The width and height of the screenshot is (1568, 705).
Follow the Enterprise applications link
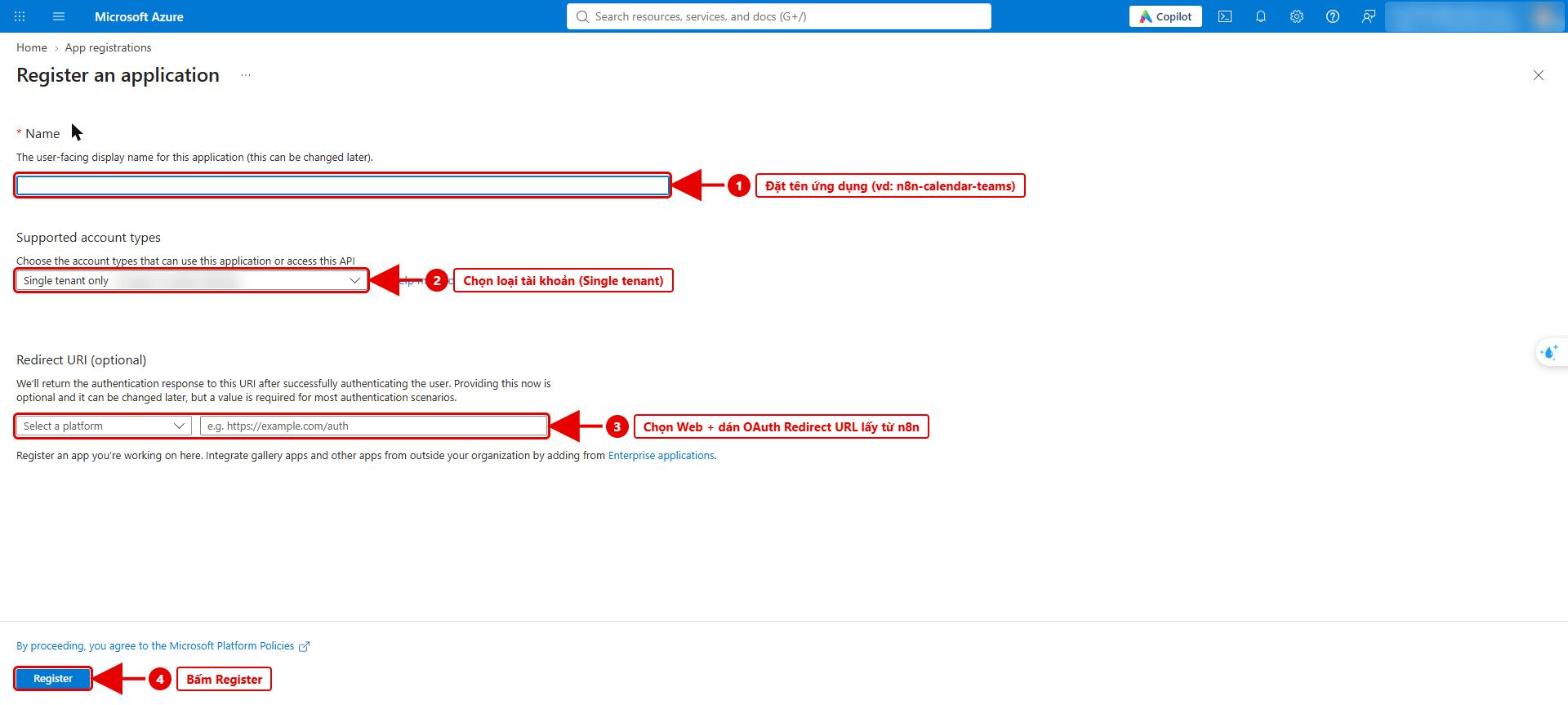[x=662, y=455]
